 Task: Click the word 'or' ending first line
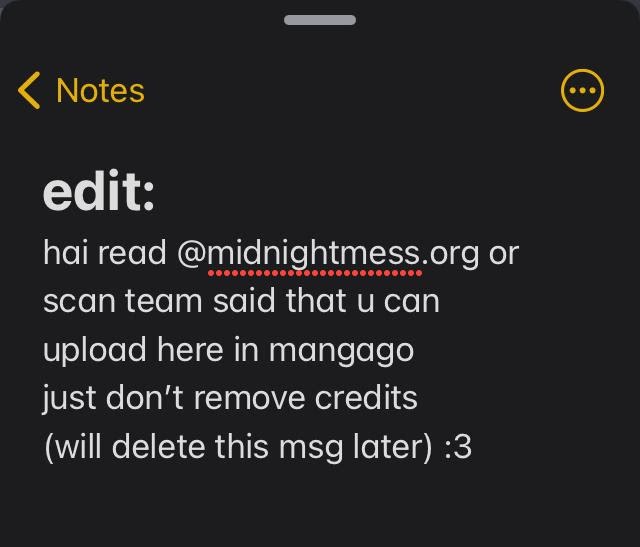tap(504, 254)
